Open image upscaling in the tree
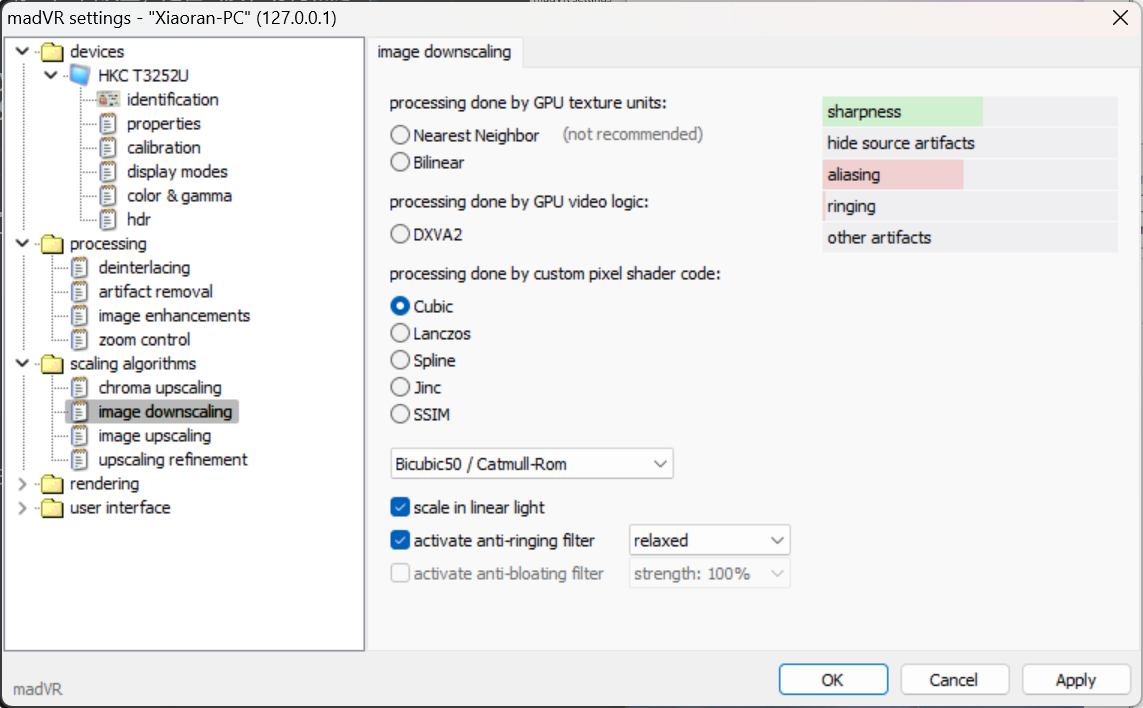The image size is (1143, 708). [154, 436]
